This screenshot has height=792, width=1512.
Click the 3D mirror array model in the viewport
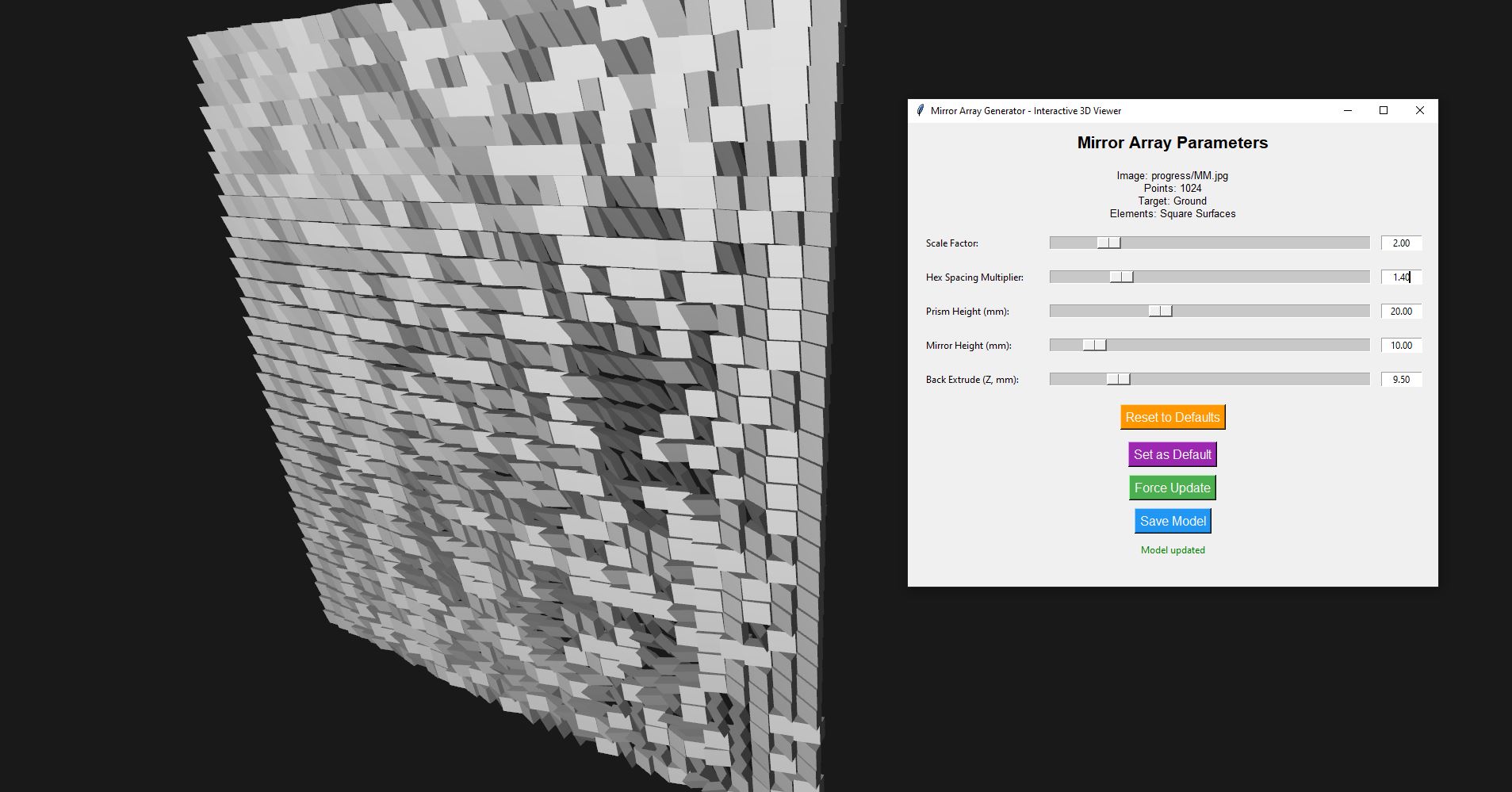(515, 396)
